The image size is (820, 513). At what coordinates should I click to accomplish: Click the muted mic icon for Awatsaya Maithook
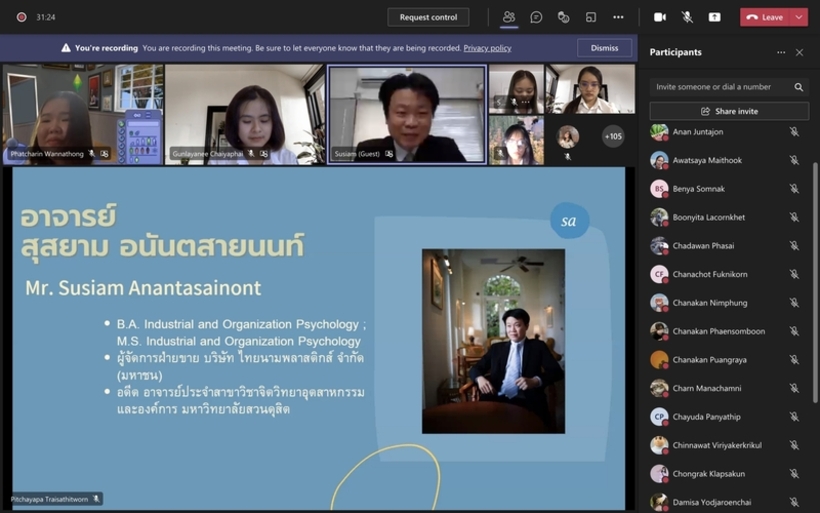coord(794,160)
